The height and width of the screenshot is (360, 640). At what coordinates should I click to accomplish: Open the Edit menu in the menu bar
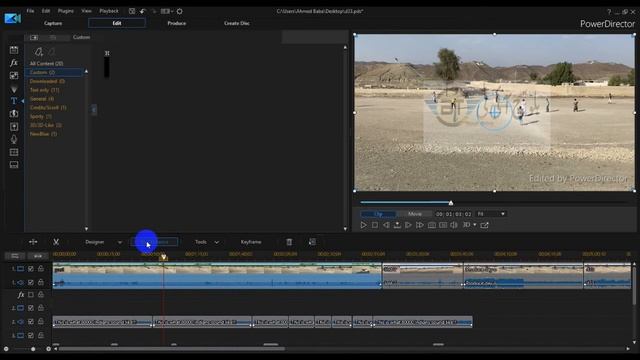(46, 11)
